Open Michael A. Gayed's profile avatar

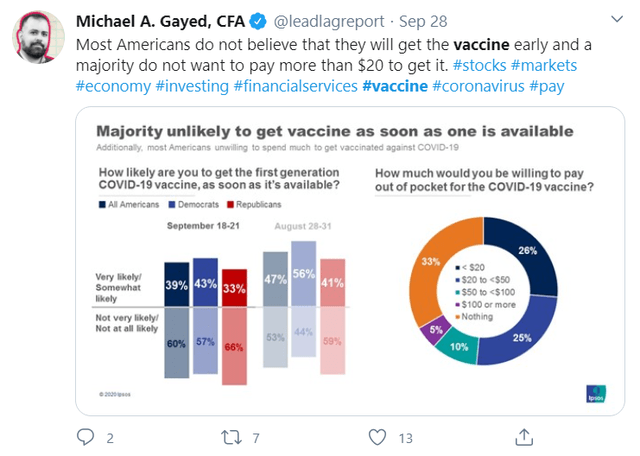pos(38,37)
